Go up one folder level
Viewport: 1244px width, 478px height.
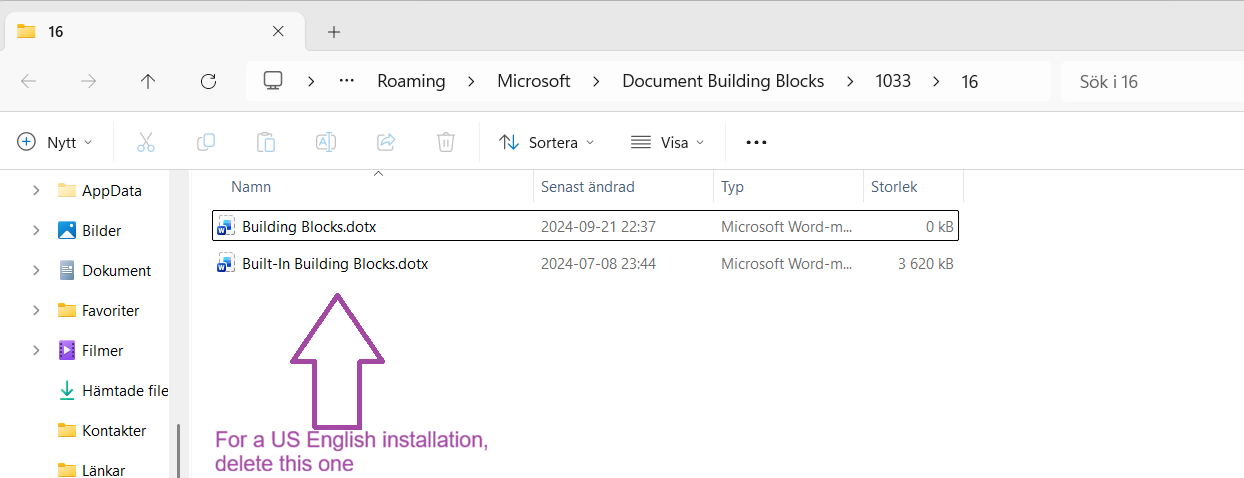click(x=148, y=81)
